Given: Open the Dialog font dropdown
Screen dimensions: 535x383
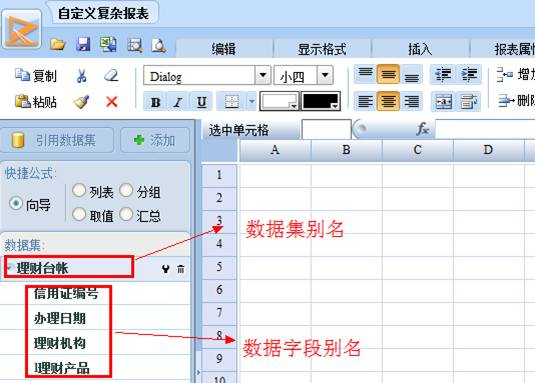Looking at the screenshot, I should coord(263,75).
